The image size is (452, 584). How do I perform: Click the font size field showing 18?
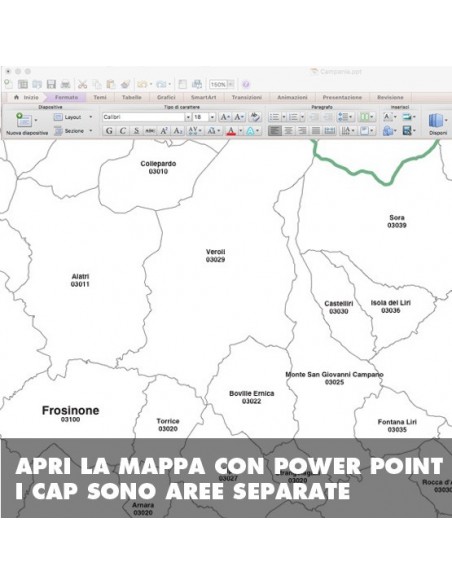201,117
